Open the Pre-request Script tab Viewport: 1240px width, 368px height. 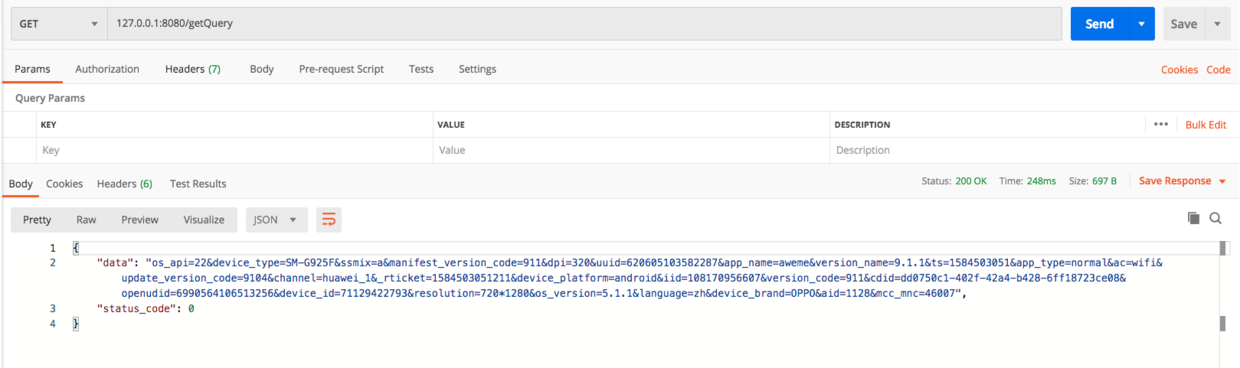(x=341, y=69)
